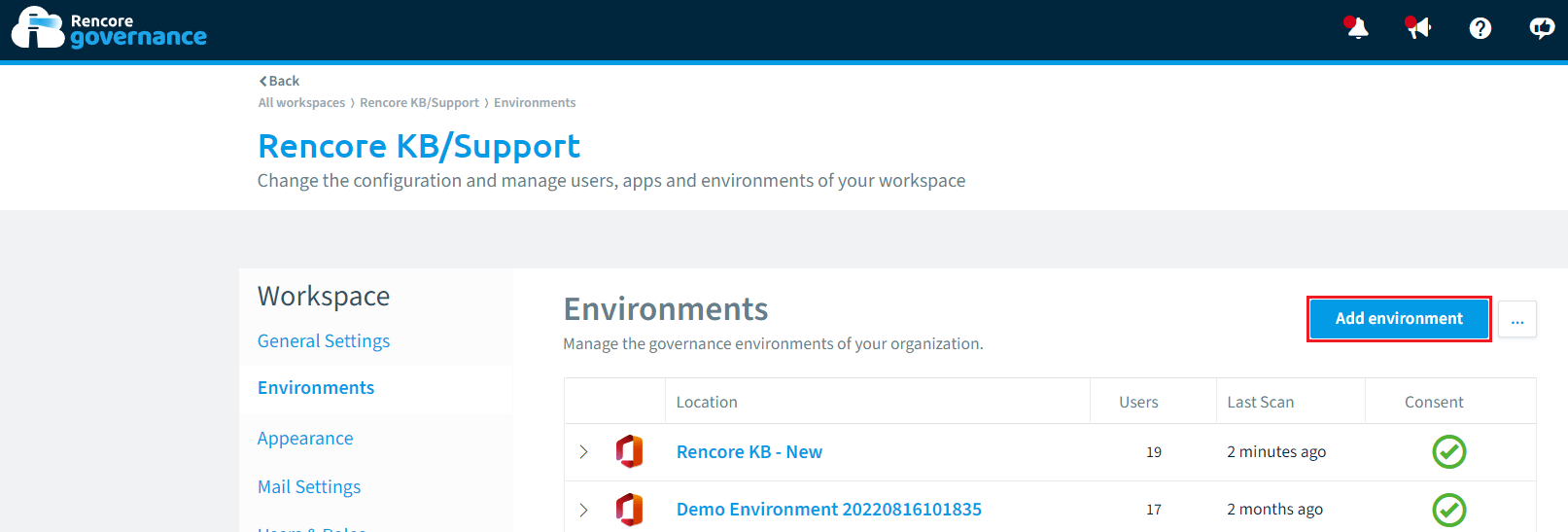Open the announcements megaphone icon
1568x532 pixels.
(x=1418, y=28)
